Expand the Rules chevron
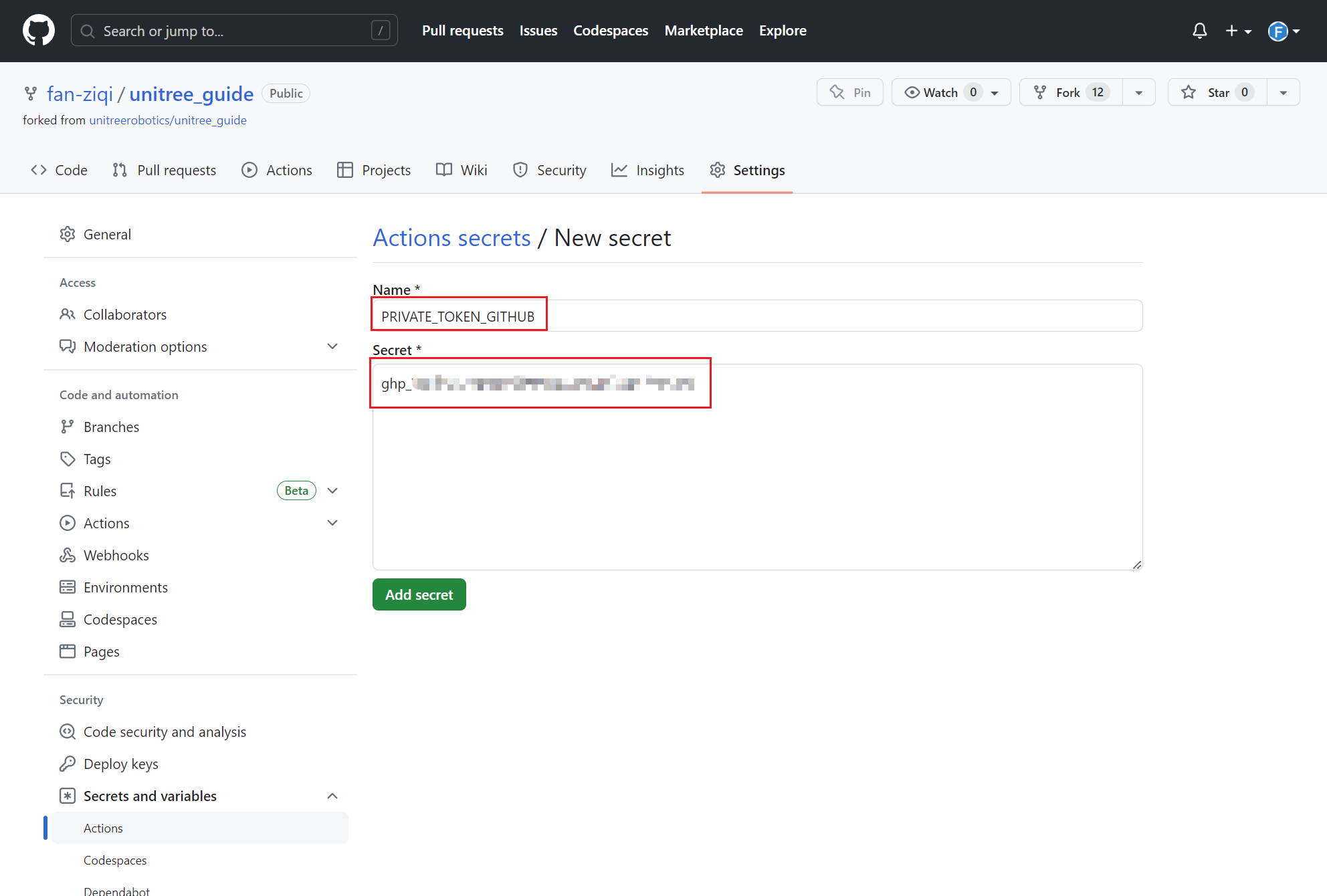The image size is (1327, 896). [332, 491]
